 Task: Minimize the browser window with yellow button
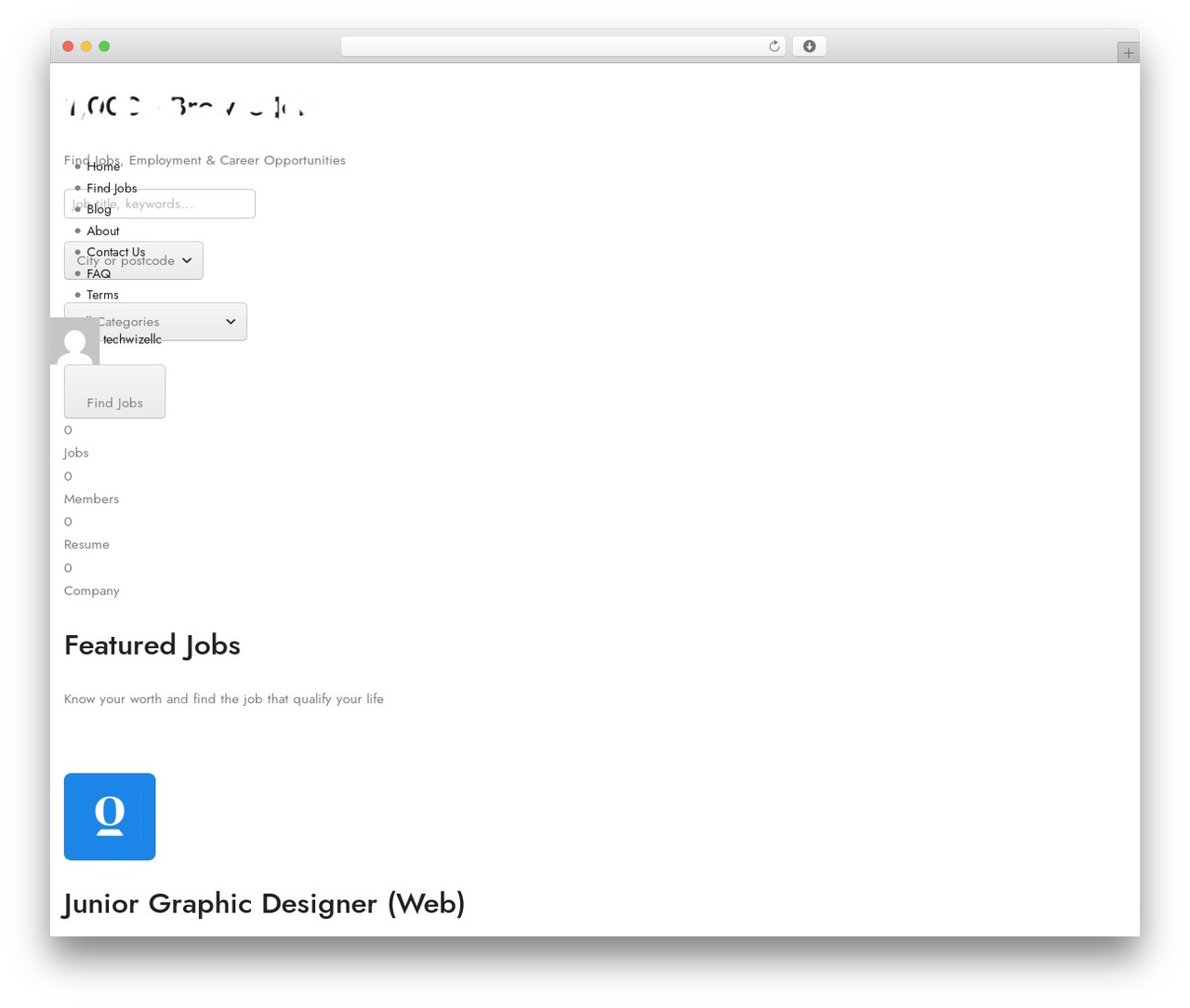click(x=86, y=46)
